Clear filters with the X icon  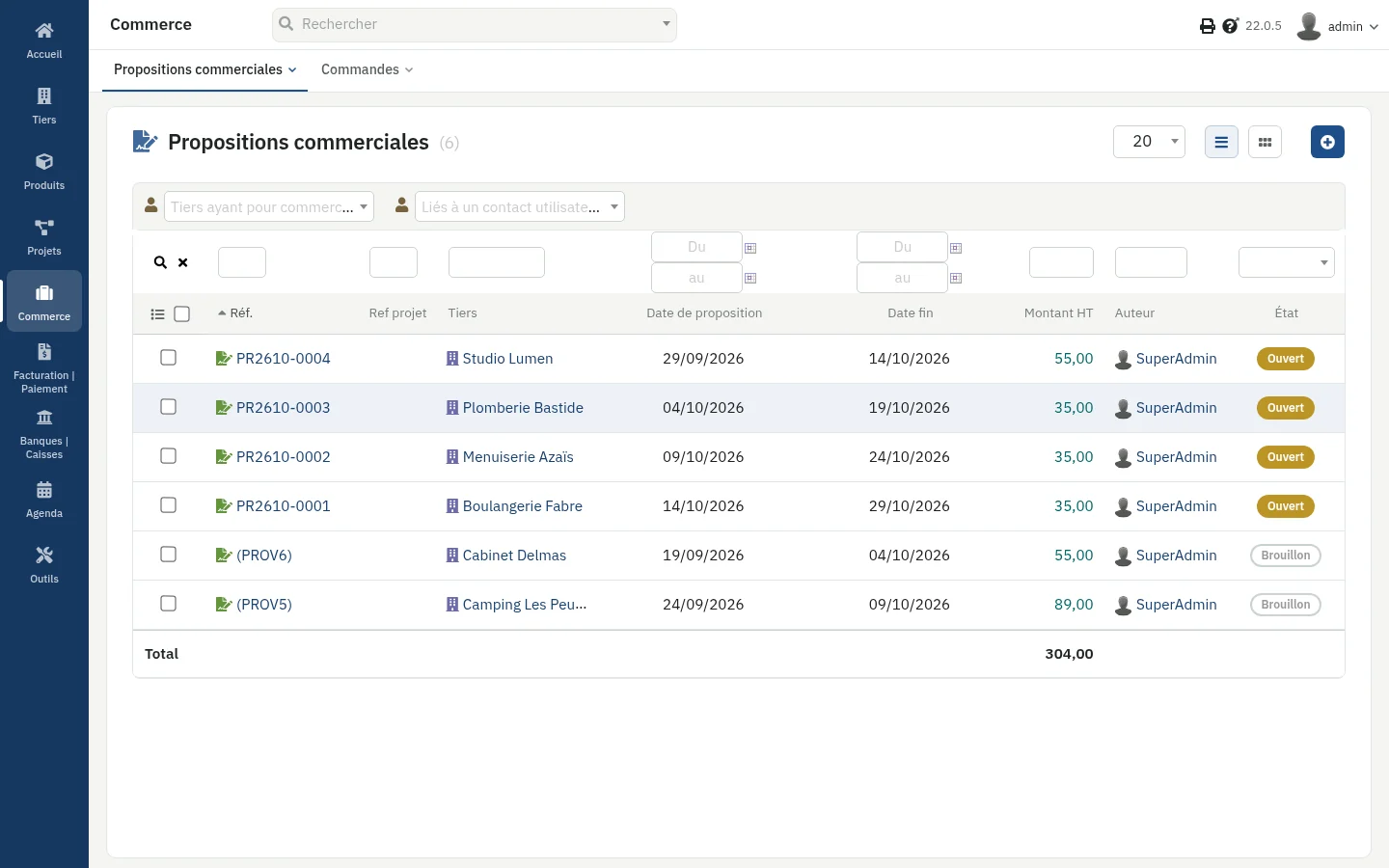pyautogui.click(x=182, y=262)
